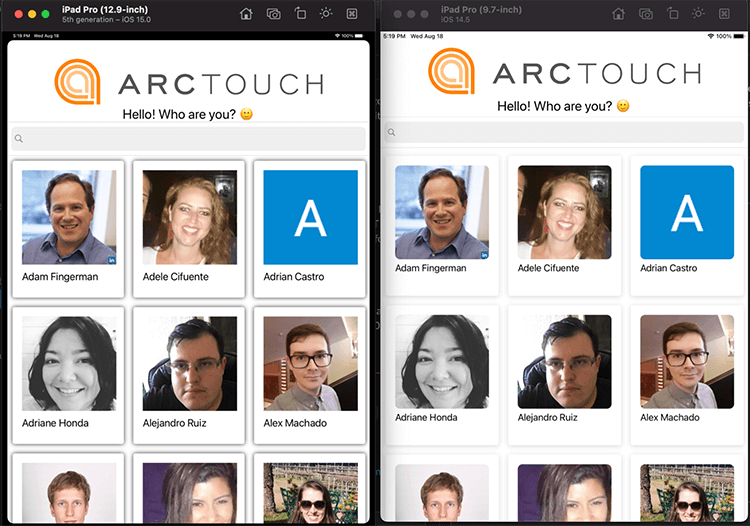The image size is (750, 526).
Task: Click Wi-Fi status icon in 9.7-inch simulator
Action: (711, 36)
